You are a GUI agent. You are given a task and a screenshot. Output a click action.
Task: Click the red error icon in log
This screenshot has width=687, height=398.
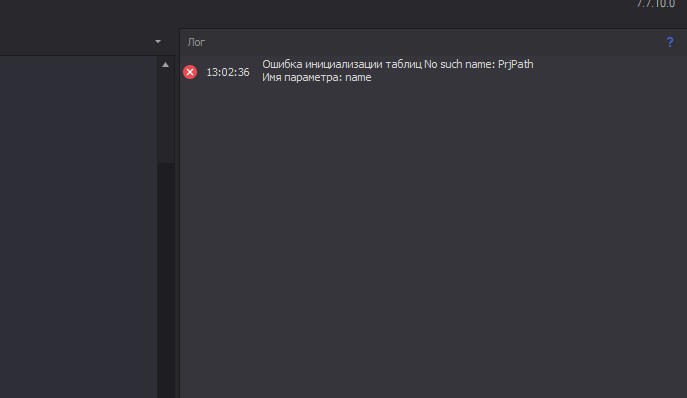click(x=190, y=72)
